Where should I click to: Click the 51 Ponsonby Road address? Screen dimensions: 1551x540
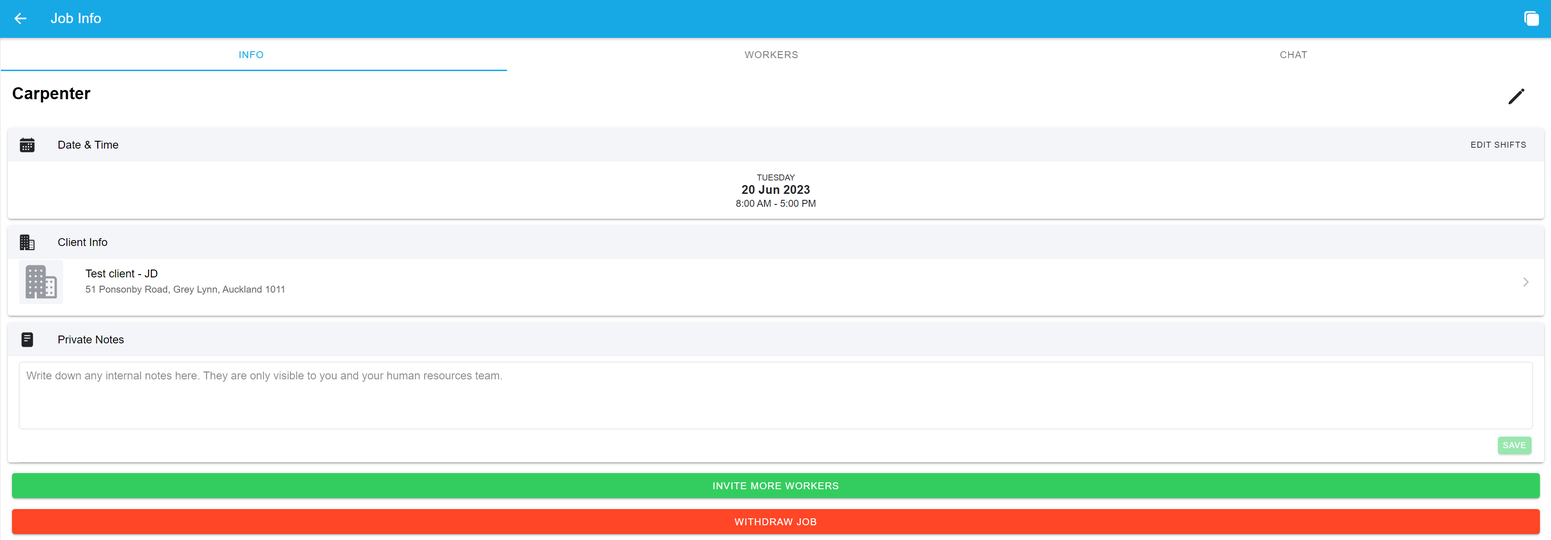click(x=185, y=290)
